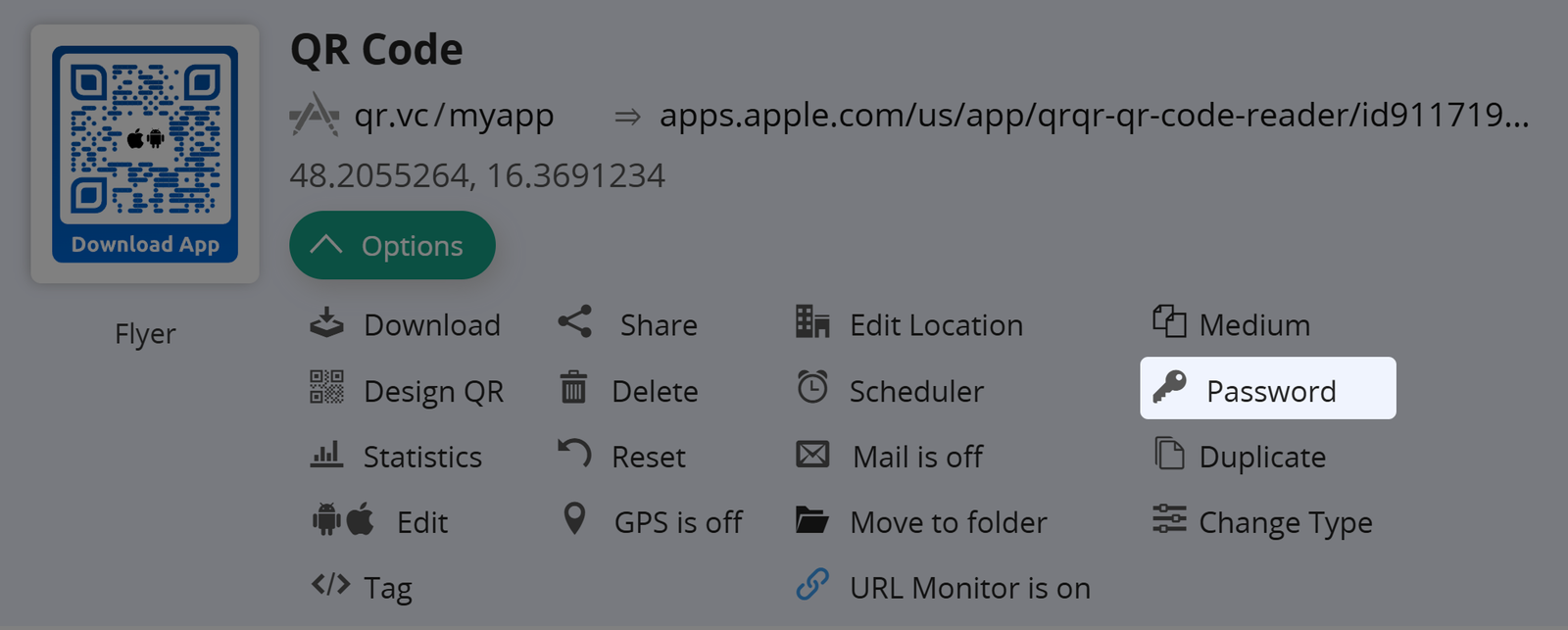Collapse the green Options button
The image size is (1568, 630).
pos(392,245)
